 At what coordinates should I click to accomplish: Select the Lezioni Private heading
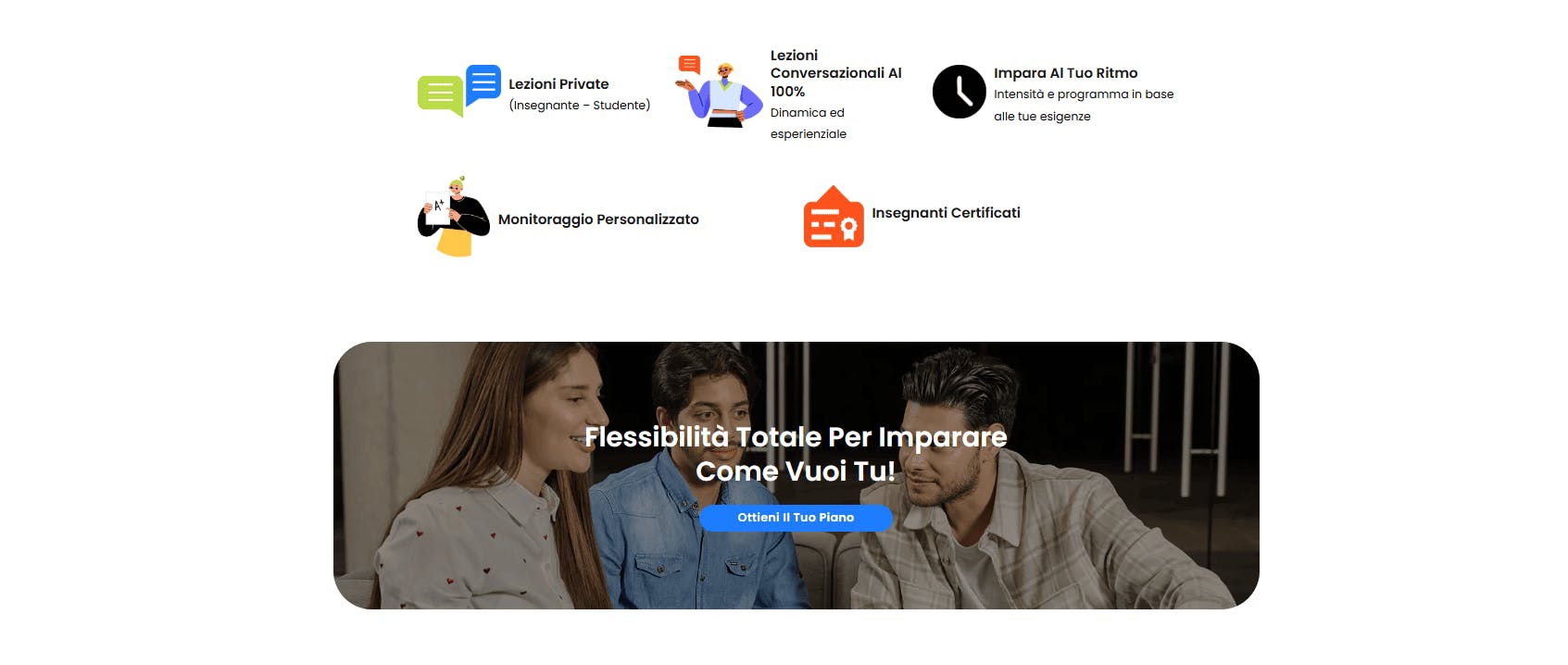pos(558,84)
